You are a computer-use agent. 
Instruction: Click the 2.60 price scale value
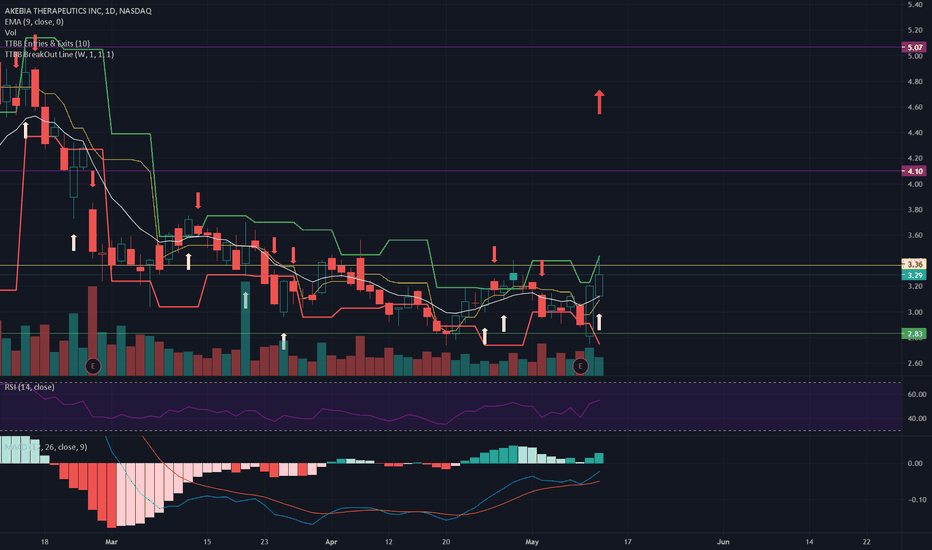pyautogui.click(x=915, y=363)
